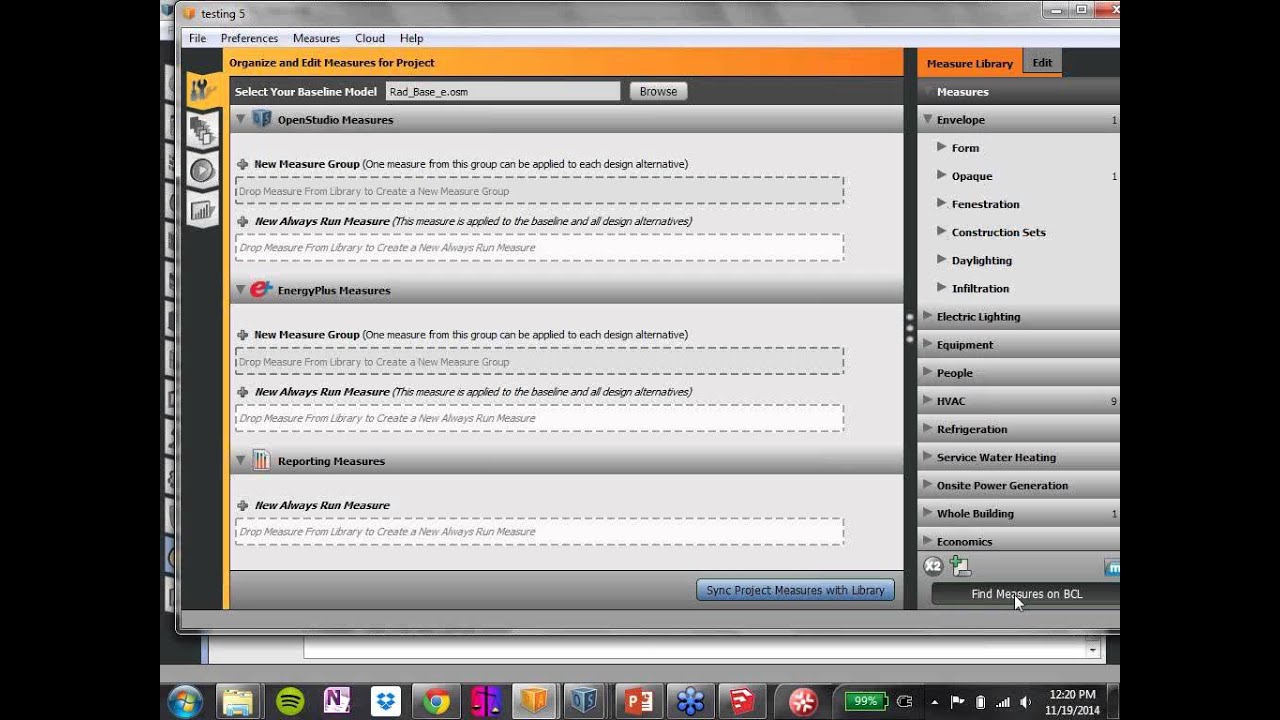Expand the Fenestration subcategory

tap(941, 203)
